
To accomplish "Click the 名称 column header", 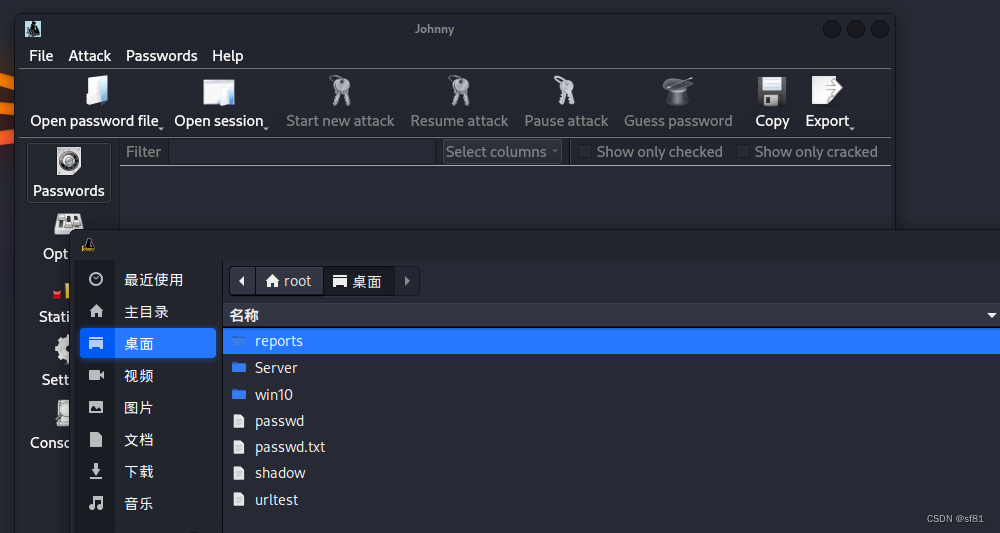I will 611,315.
